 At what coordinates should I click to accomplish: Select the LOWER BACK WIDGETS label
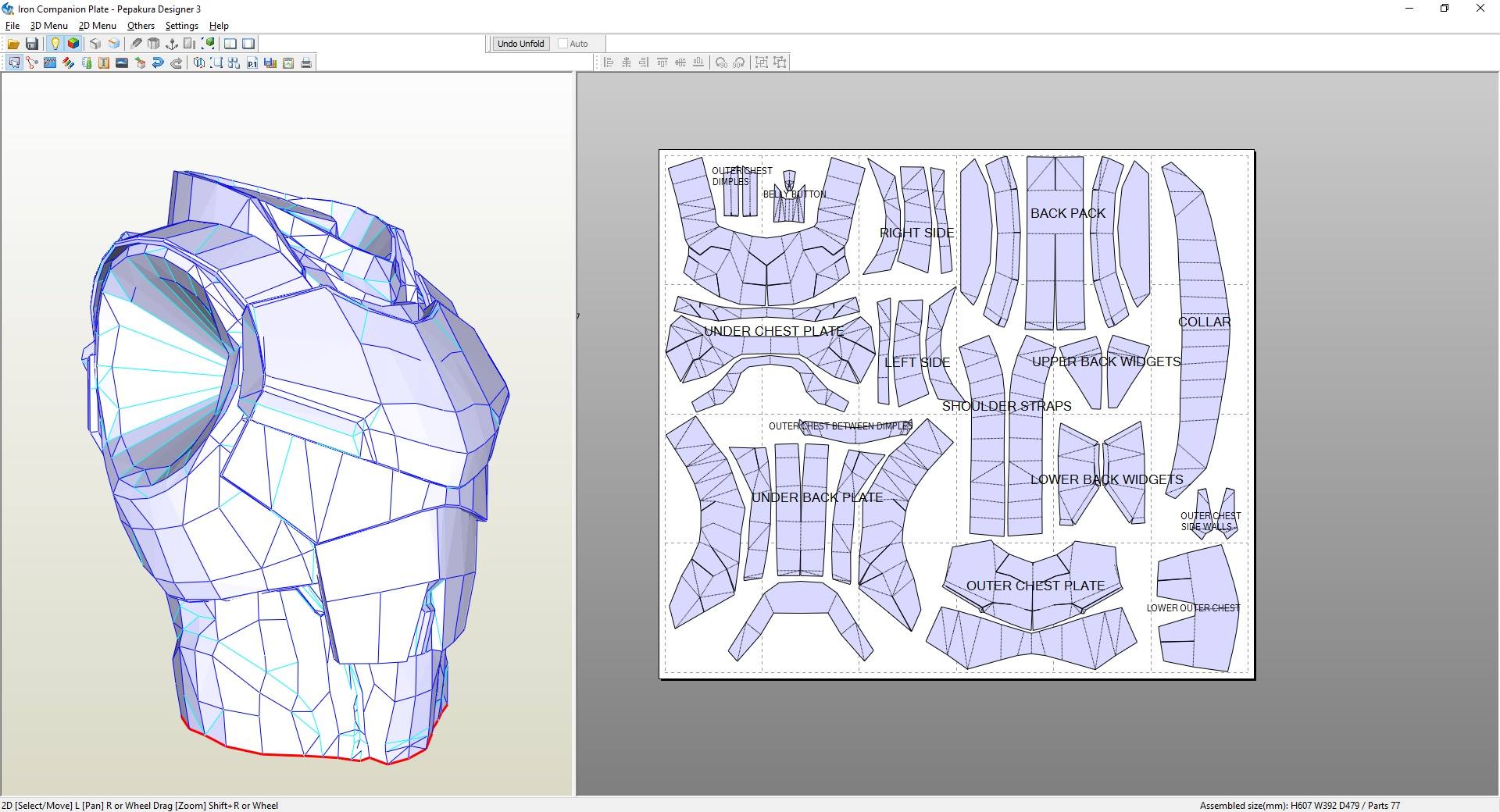1107,479
